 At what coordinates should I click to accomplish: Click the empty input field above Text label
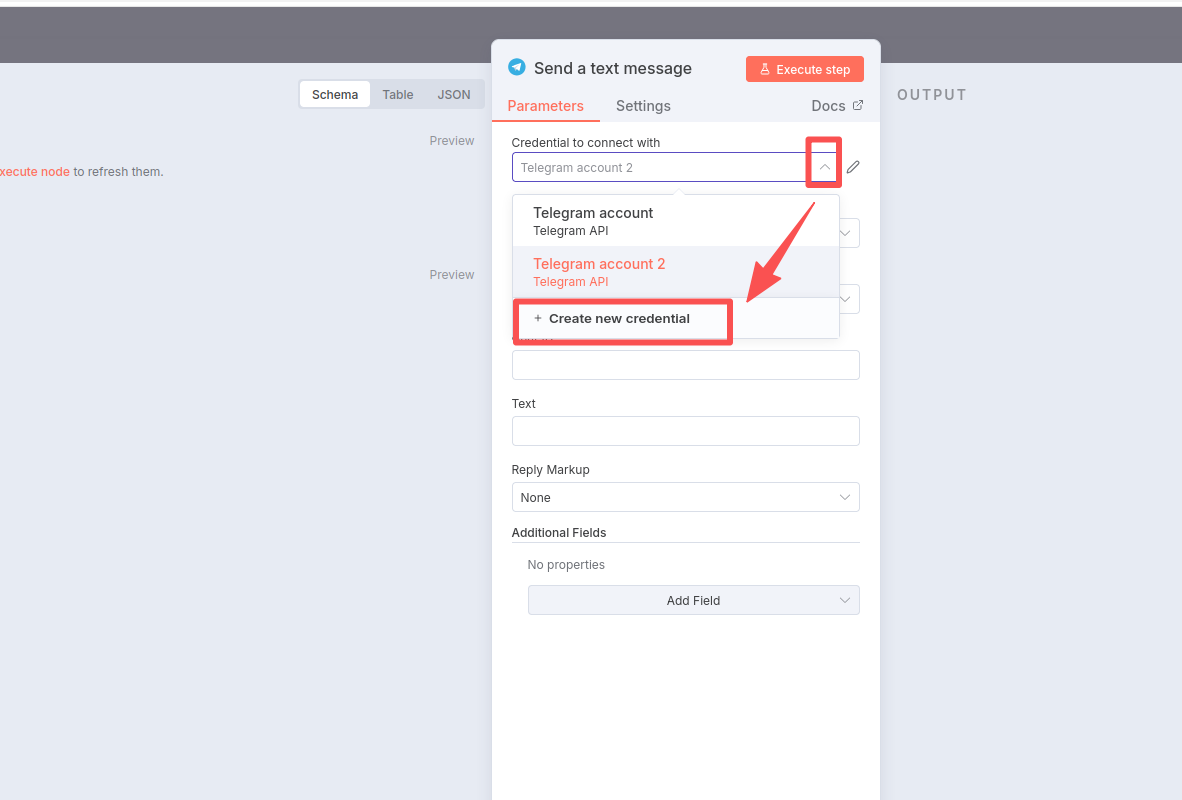point(685,365)
